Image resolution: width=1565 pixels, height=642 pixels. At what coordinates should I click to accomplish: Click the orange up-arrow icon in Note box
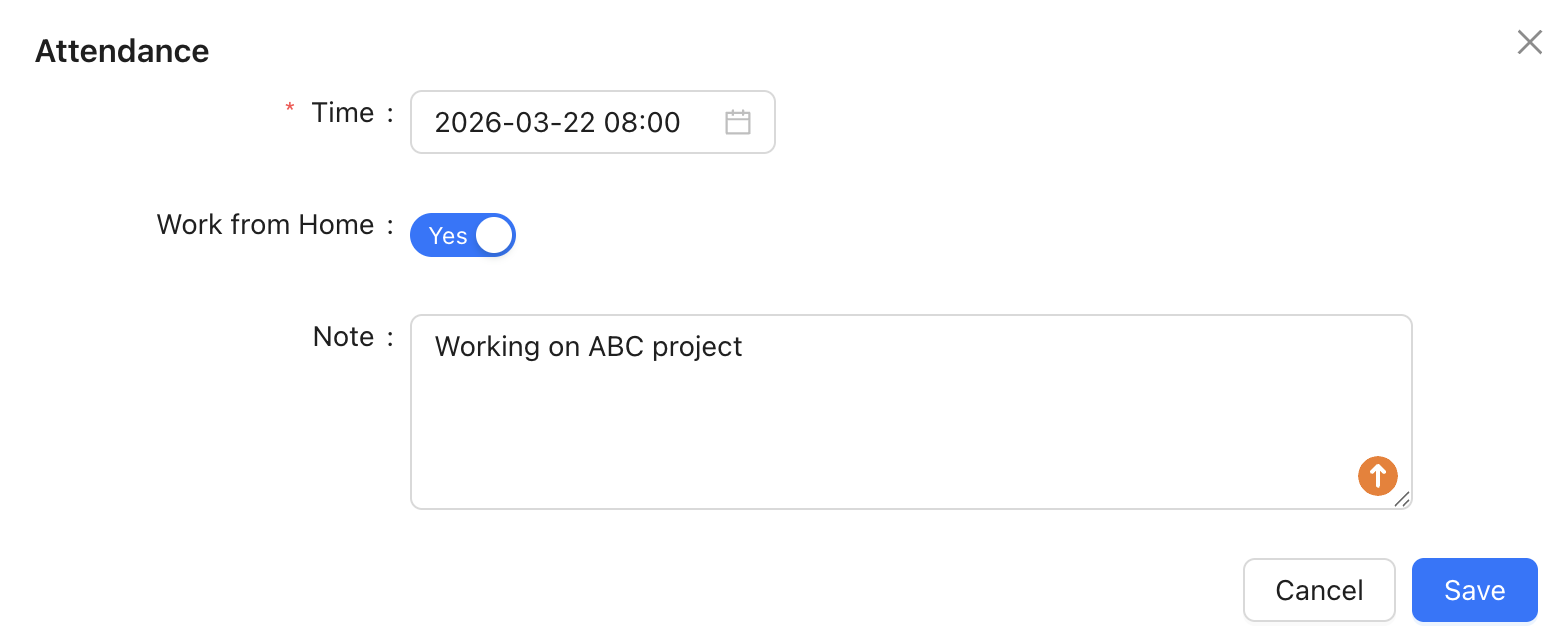tap(1377, 475)
